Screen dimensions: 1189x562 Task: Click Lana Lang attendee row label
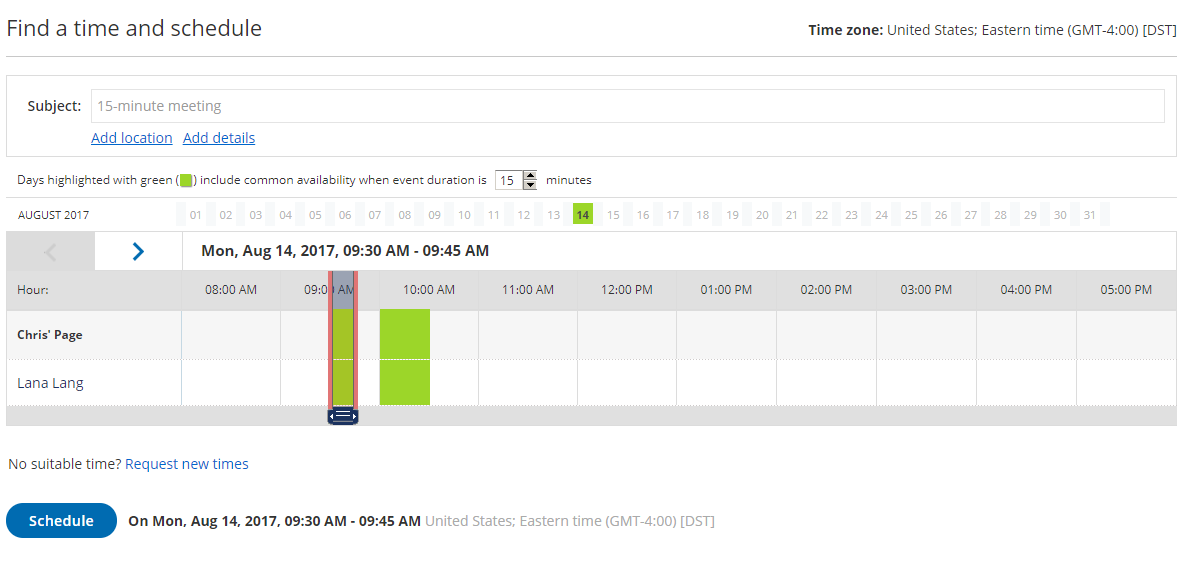[50, 383]
